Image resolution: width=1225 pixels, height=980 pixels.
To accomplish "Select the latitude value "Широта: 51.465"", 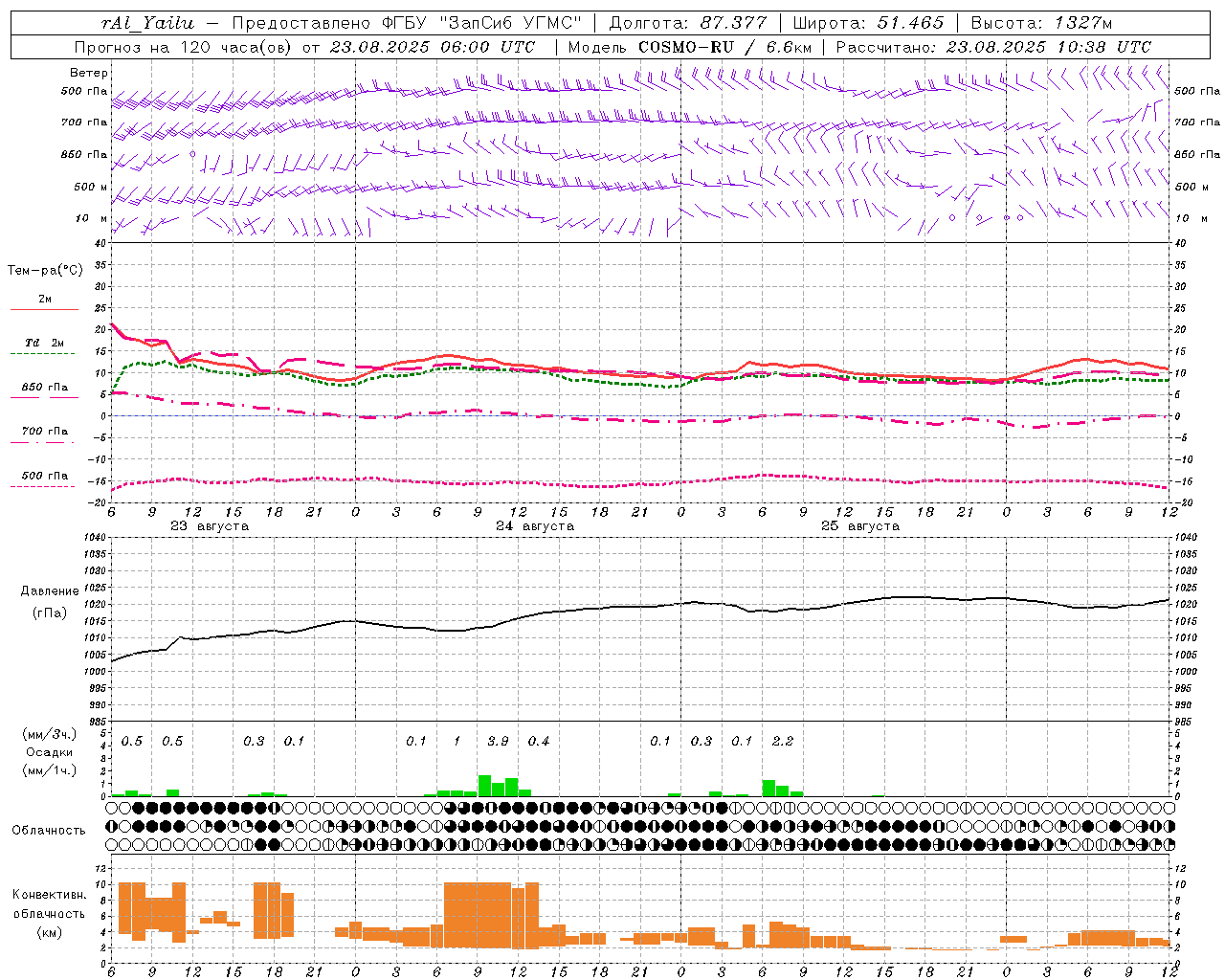I will click(868, 23).
